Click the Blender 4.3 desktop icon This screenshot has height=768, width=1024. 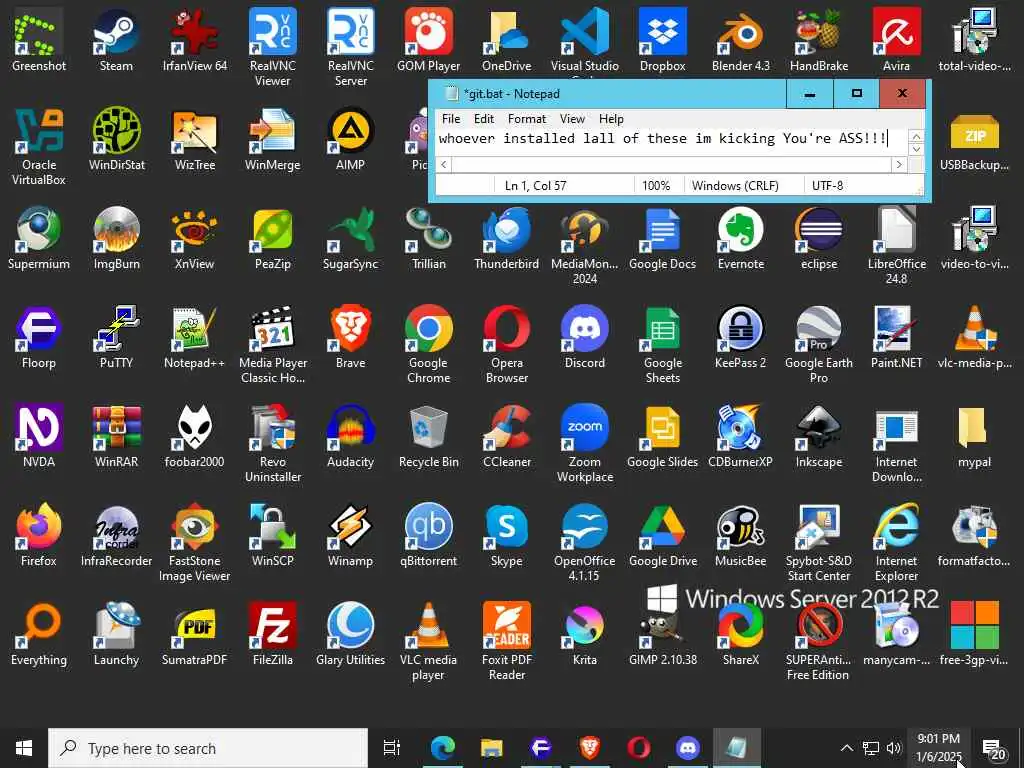point(741,39)
